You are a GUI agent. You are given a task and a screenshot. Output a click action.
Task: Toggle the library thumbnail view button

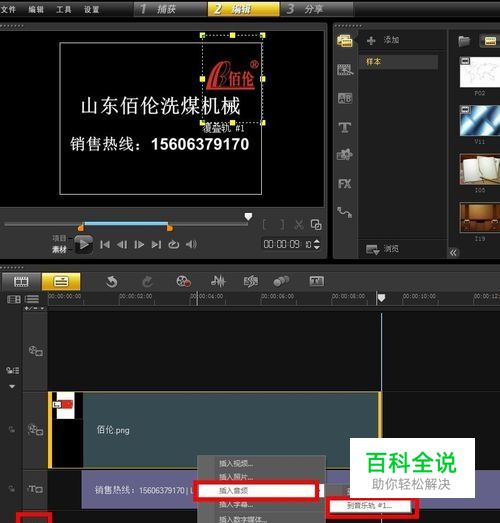pyautogui.click(x=490, y=41)
